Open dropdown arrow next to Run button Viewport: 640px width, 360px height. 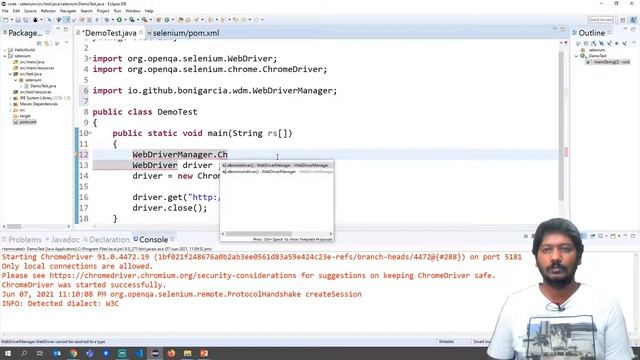pos(125,20)
